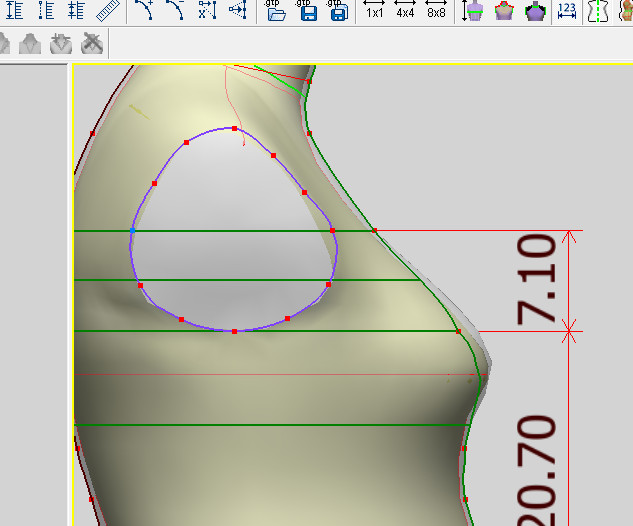Activate the symmetric points tool
Viewport: 633px width, 526px height.
pos(237,11)
